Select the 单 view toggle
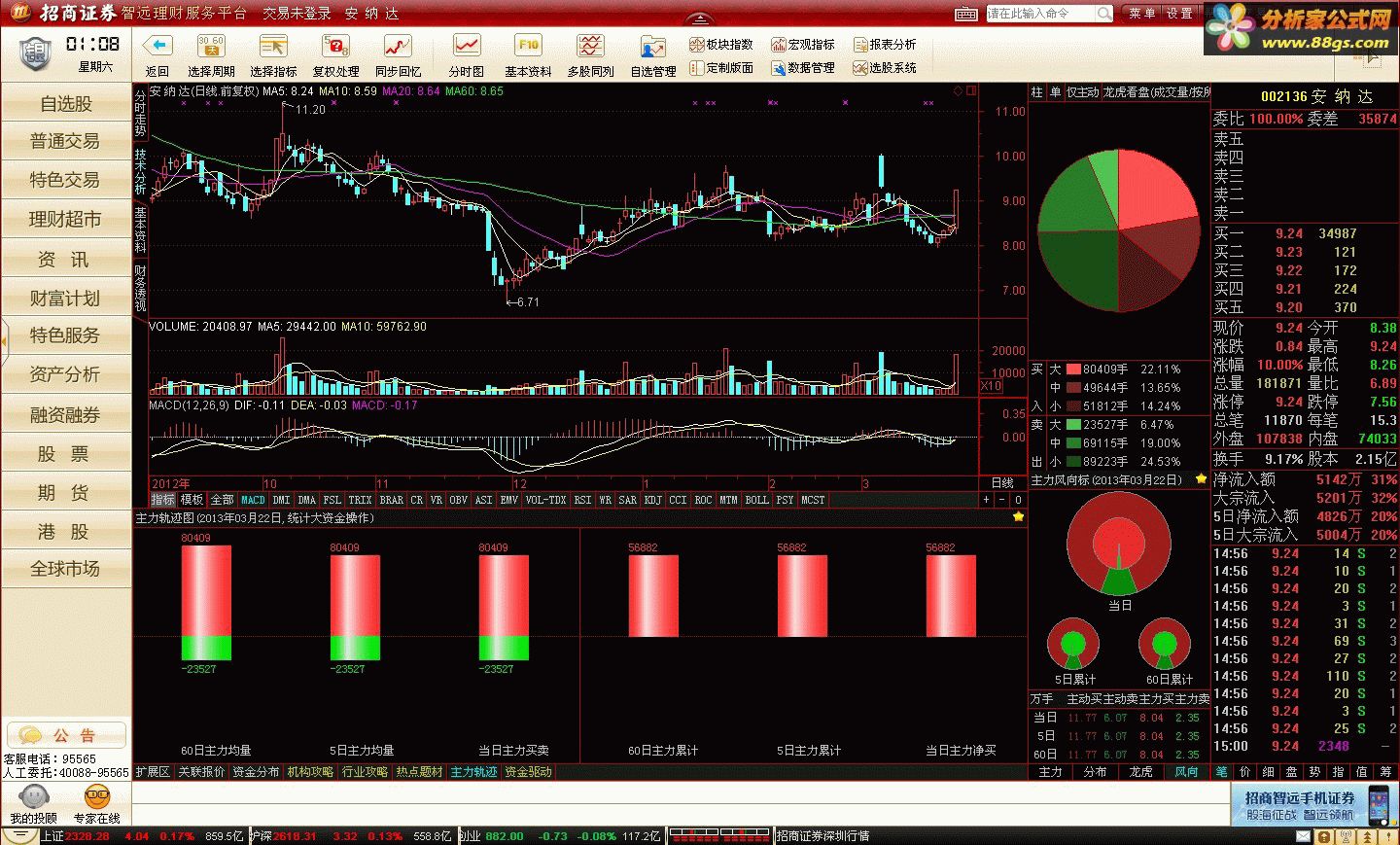This screenshot has height=845, width=1400. [x=1055, y=92]
